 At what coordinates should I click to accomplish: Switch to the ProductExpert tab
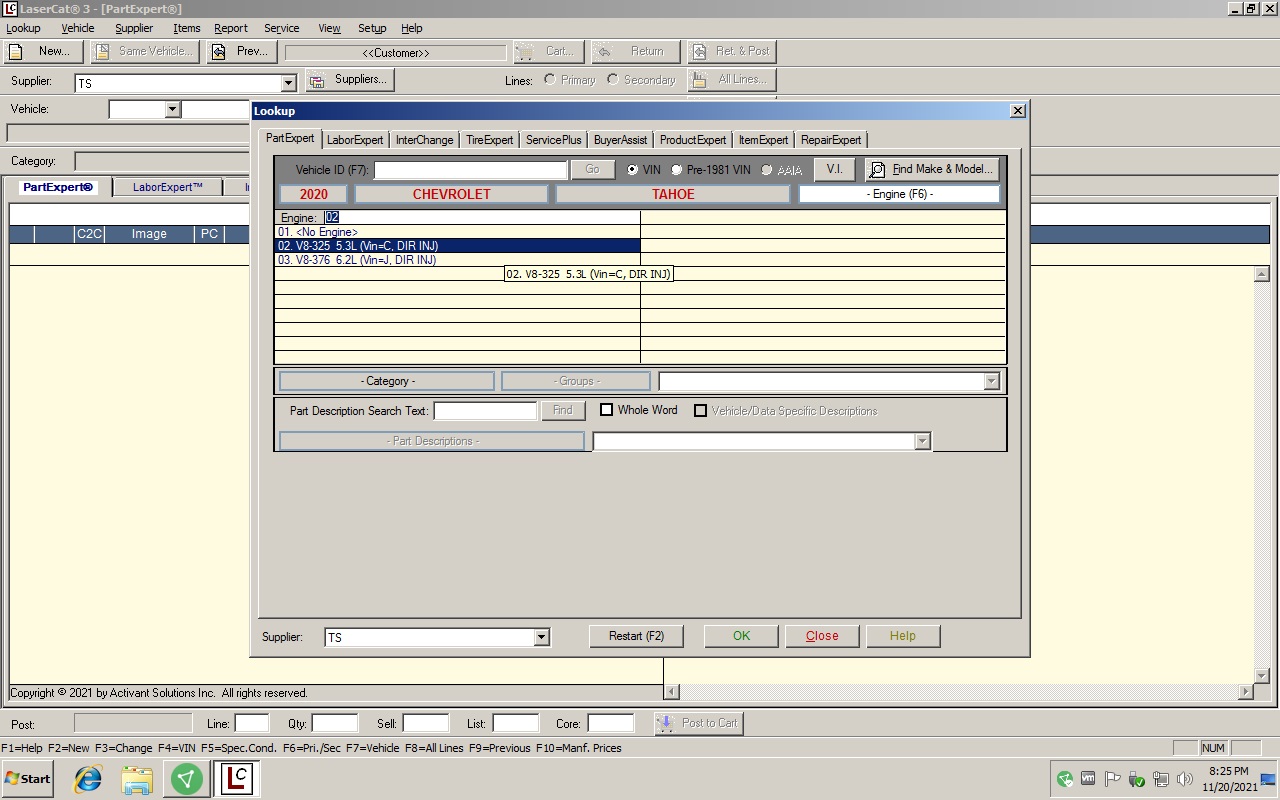point(693,140)
